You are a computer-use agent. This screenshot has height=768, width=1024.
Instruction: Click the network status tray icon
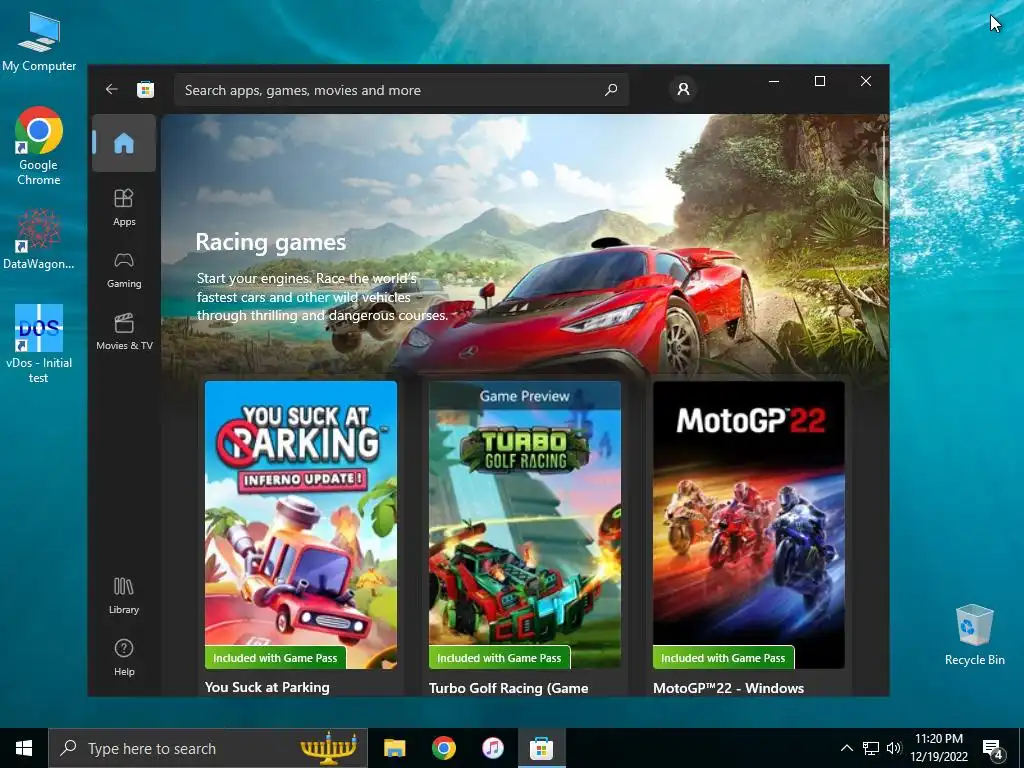(x=871, y=748)
